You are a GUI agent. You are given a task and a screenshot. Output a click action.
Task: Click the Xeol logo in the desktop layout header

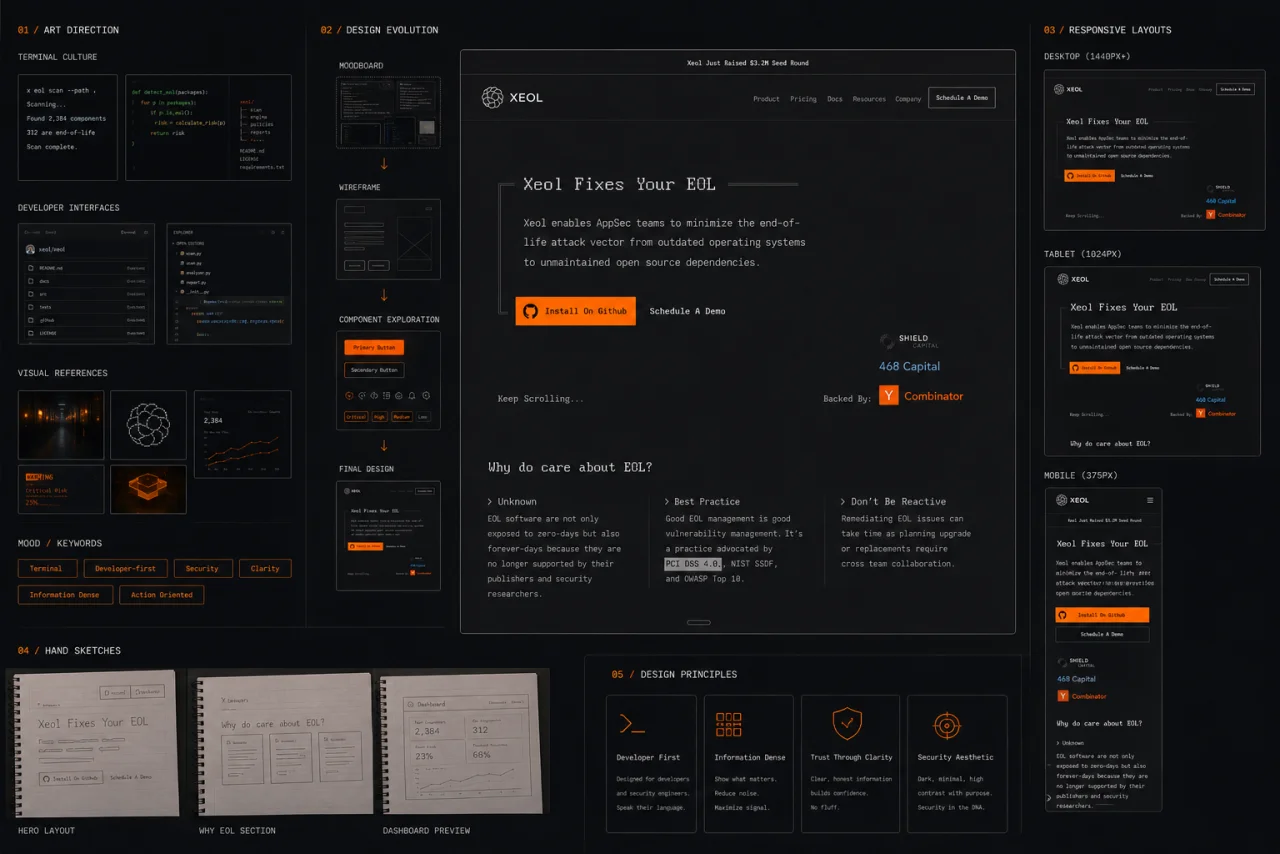tap(1068, 89)
